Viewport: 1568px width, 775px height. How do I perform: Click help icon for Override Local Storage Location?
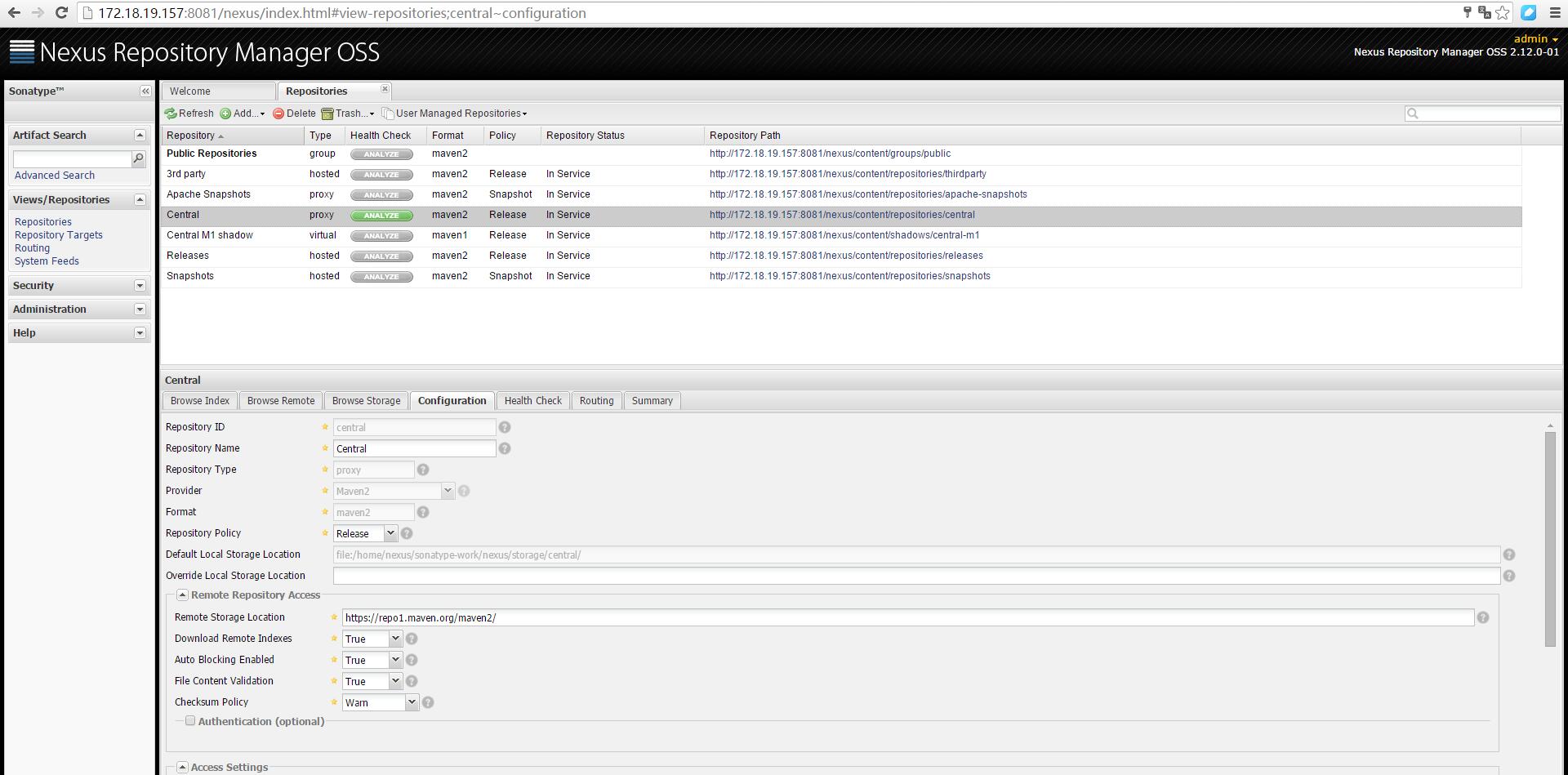[x=1509, y=576]
